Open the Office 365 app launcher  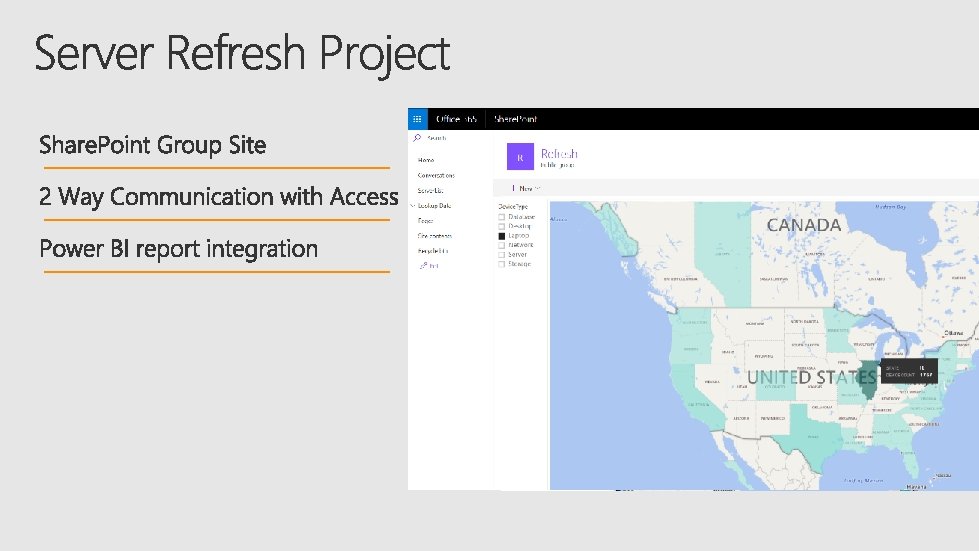tap(418, 118)
